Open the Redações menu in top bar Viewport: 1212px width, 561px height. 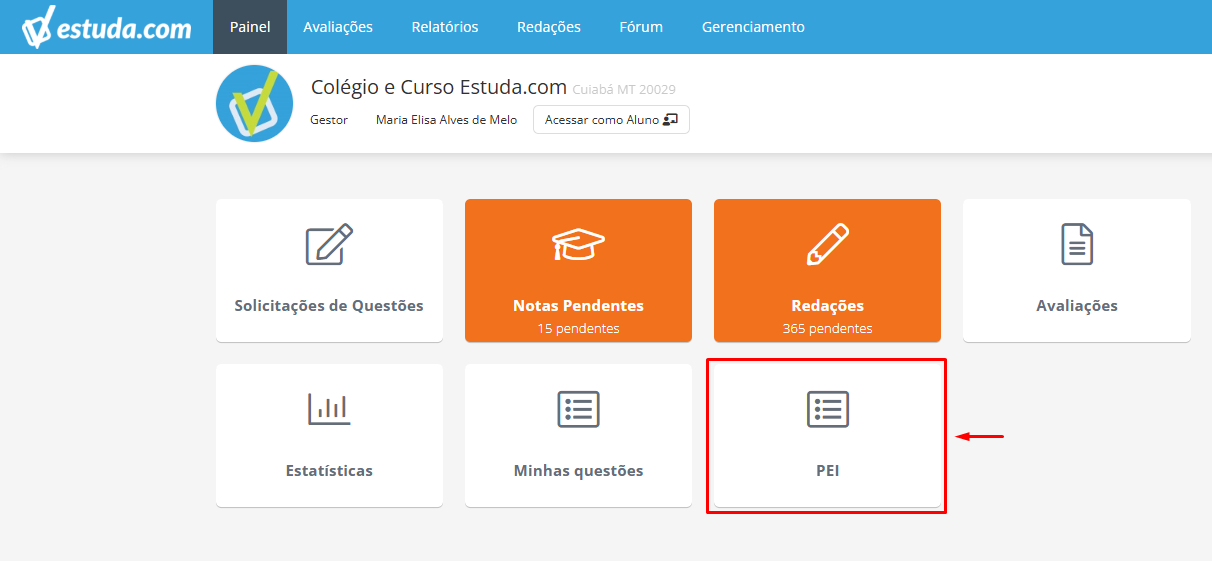tap(549, 27)
